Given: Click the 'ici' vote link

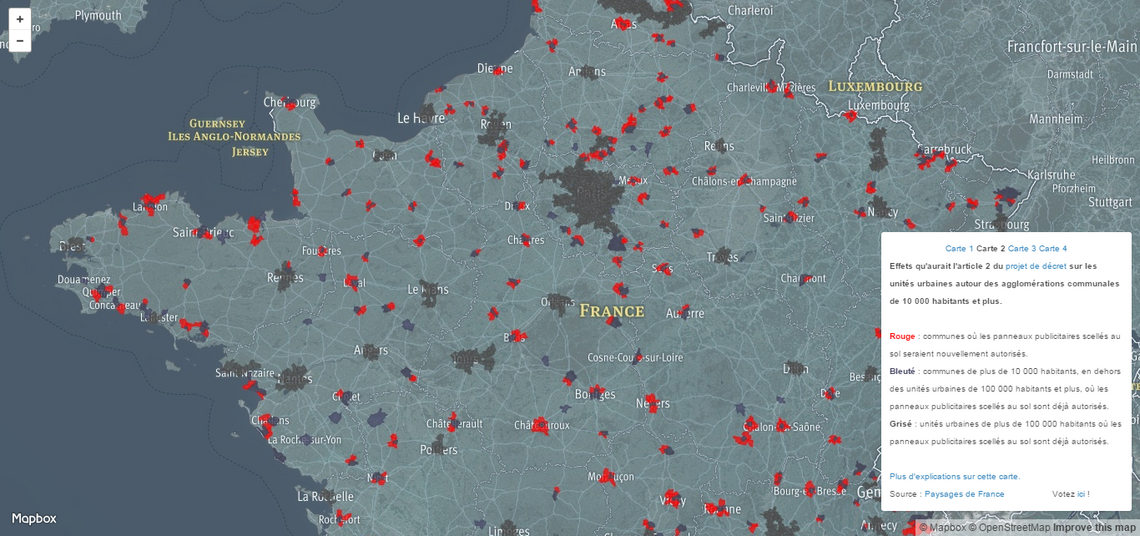Looking at the screenshot, I should 1081,494.
